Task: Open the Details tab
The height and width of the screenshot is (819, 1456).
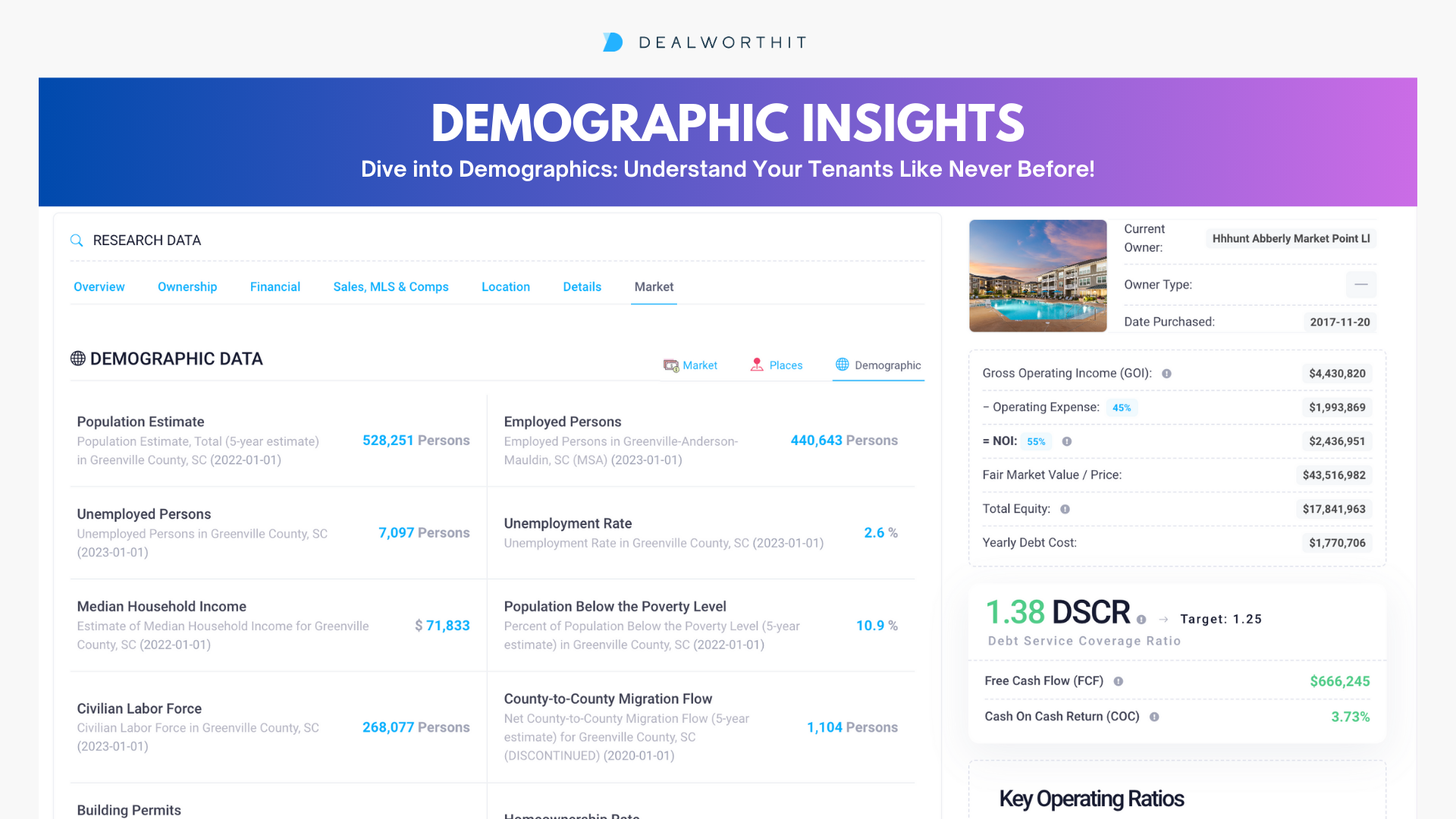Action: tap(582, 287)
